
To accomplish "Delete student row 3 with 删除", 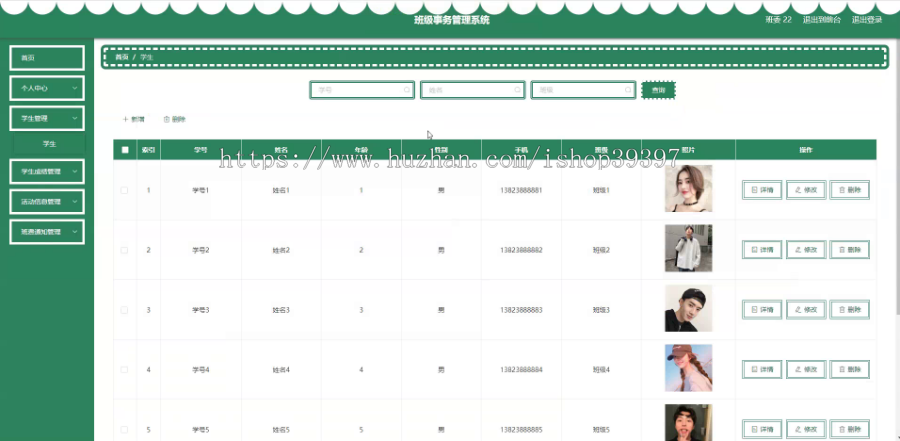I will click(849, 310).
